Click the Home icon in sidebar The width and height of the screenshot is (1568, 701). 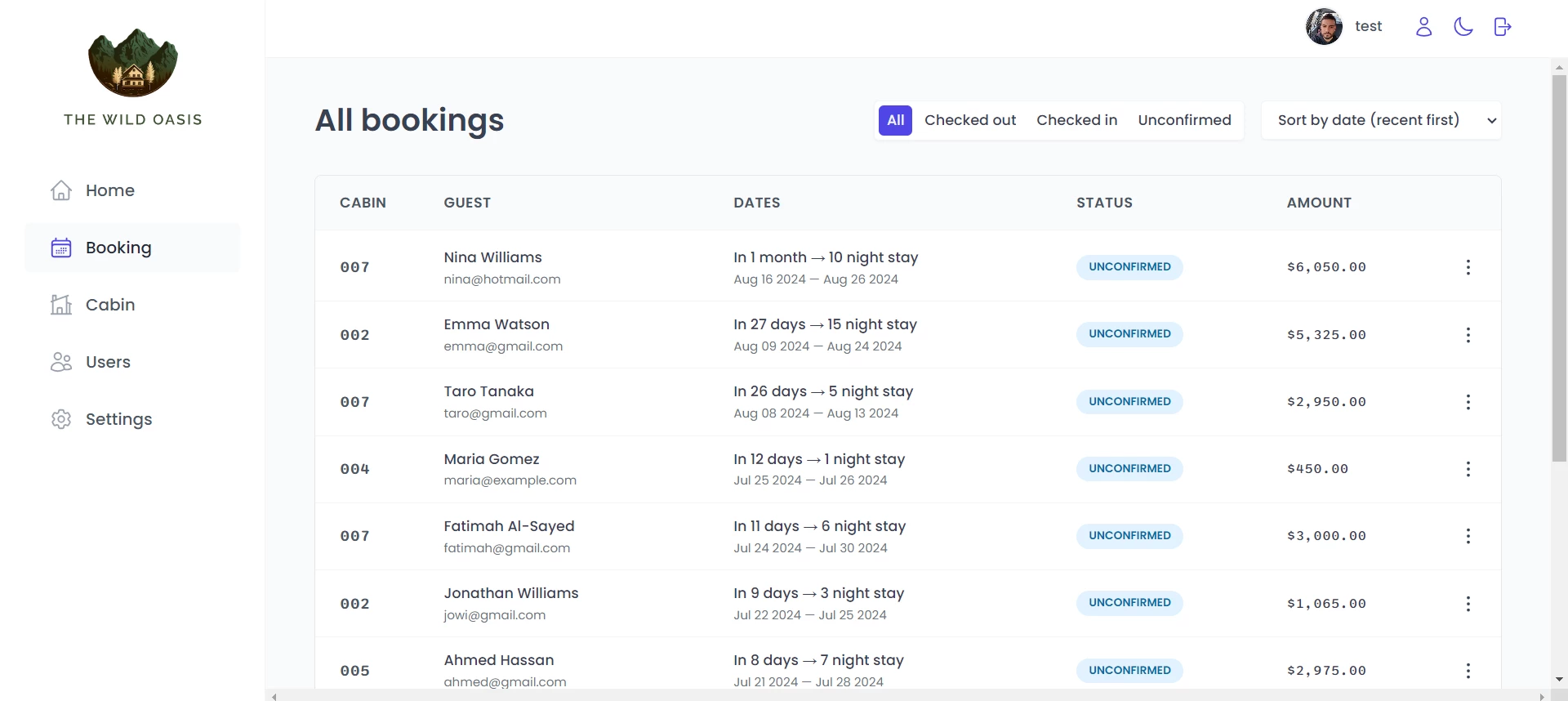click(61, 190)
